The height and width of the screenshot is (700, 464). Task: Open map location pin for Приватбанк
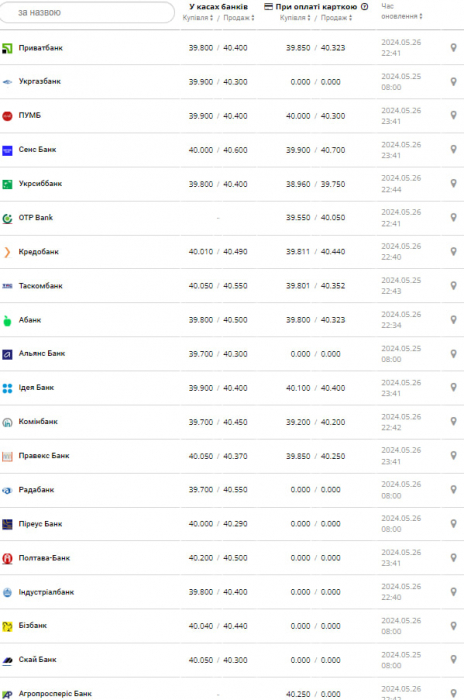click(x=453, y=47)
